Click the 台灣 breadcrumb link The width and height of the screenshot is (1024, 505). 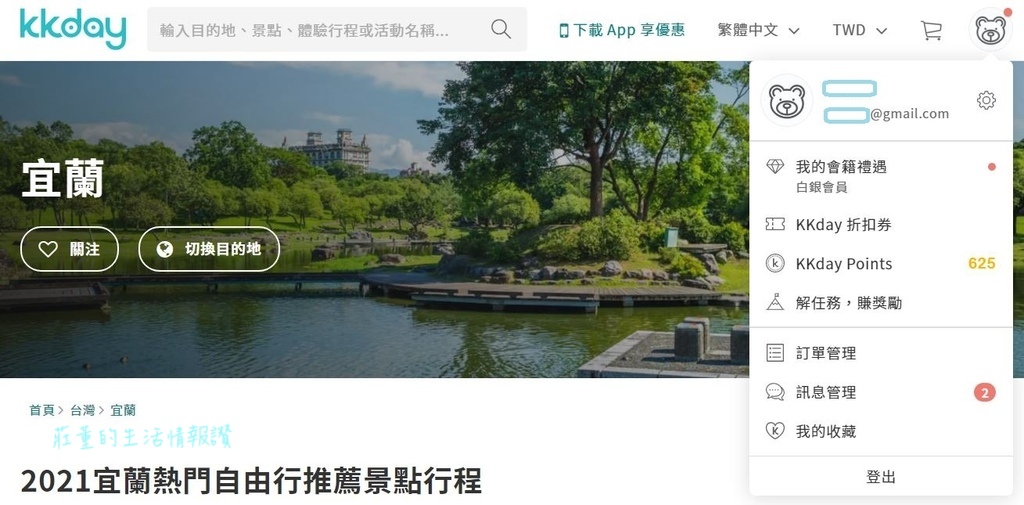tap(82, 410)
